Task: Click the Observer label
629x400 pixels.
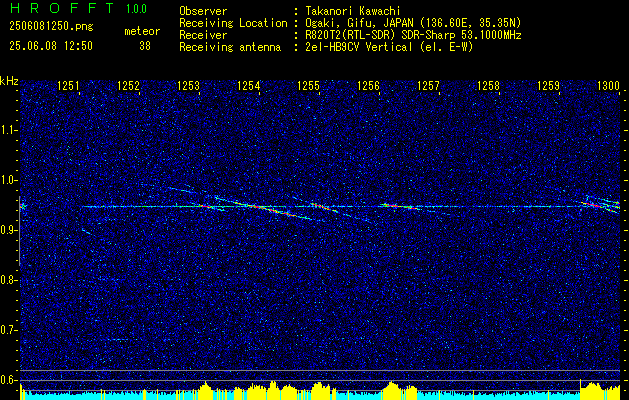Action: pos(203,11)
